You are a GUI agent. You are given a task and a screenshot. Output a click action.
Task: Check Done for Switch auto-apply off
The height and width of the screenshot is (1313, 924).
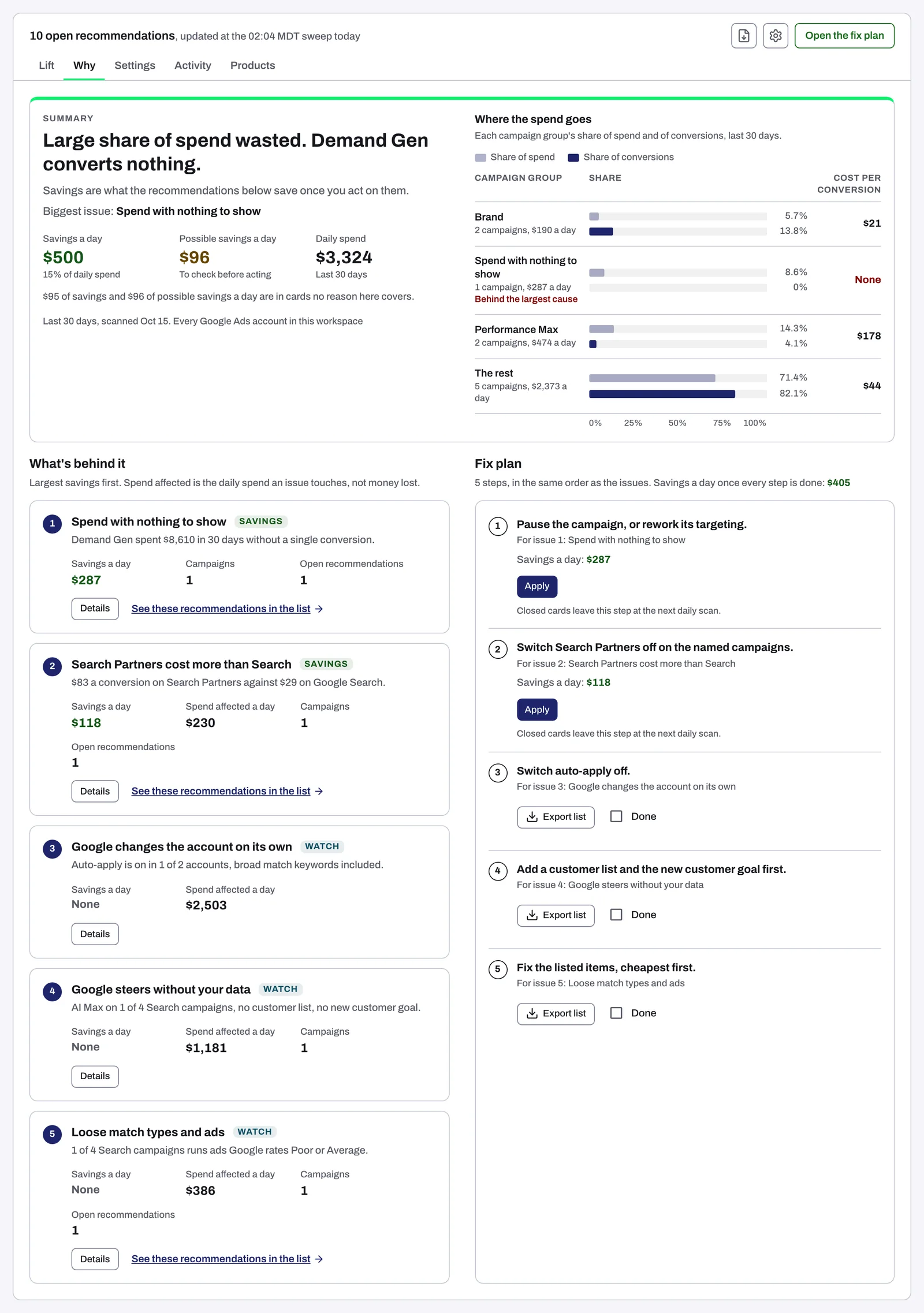pos(616,816)
